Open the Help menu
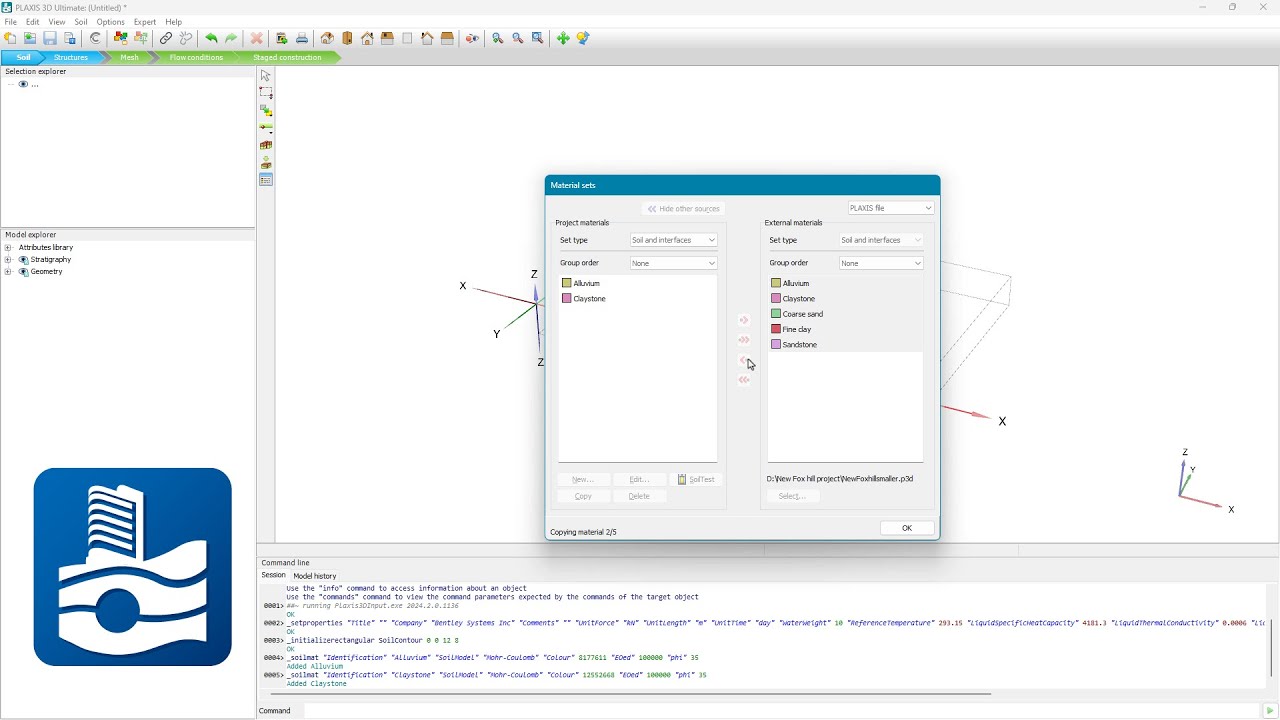Viewport: 1280px width, 720px height. point(174,22)
